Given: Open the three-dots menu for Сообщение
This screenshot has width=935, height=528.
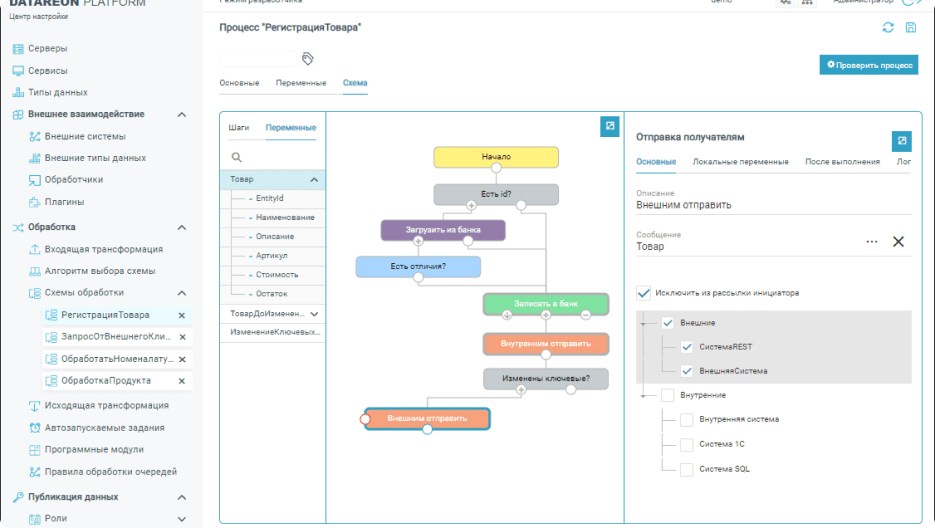Looking at the screenshot, I should point(872,242).
